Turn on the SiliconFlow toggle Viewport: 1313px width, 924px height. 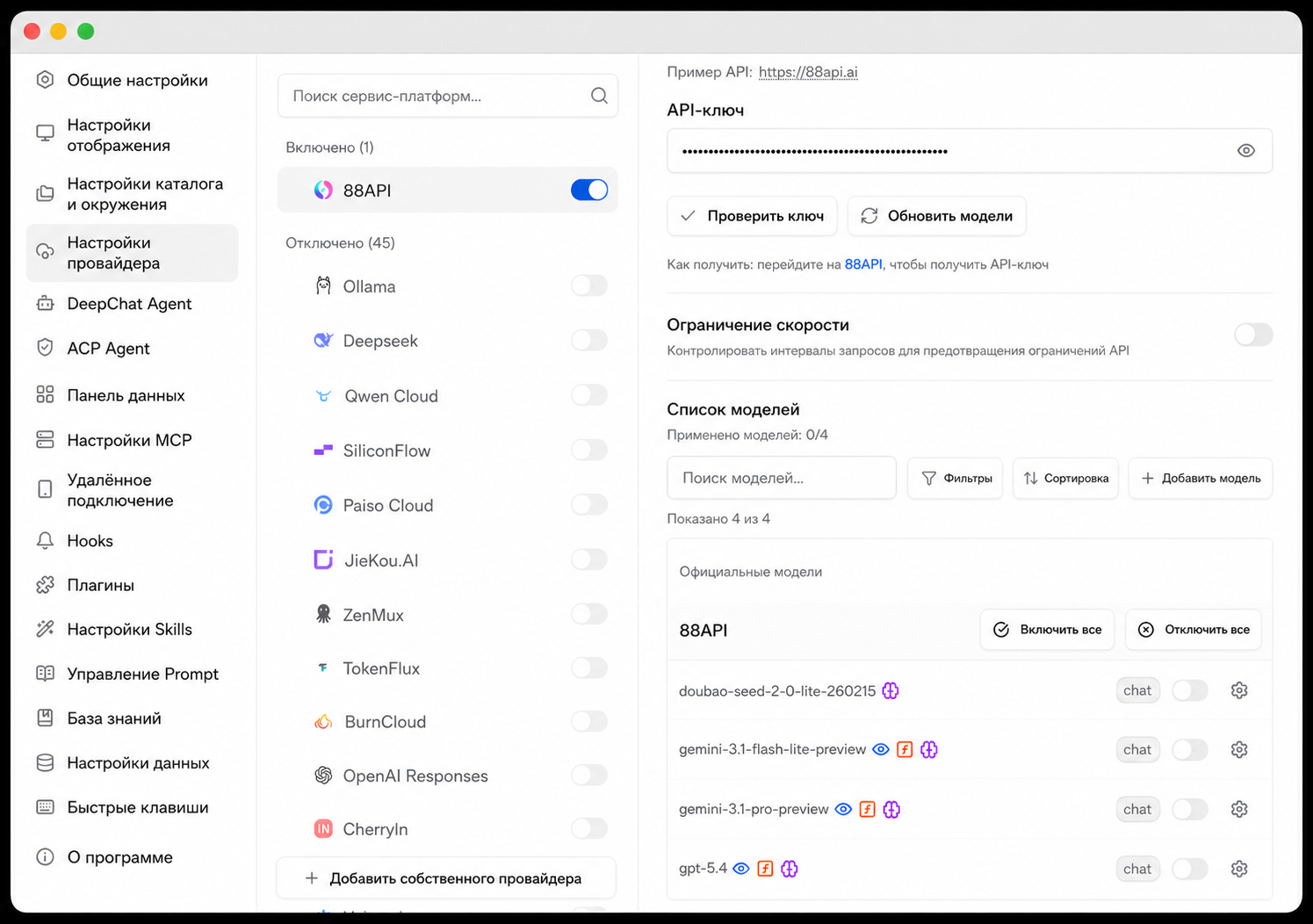coord(589,450)
